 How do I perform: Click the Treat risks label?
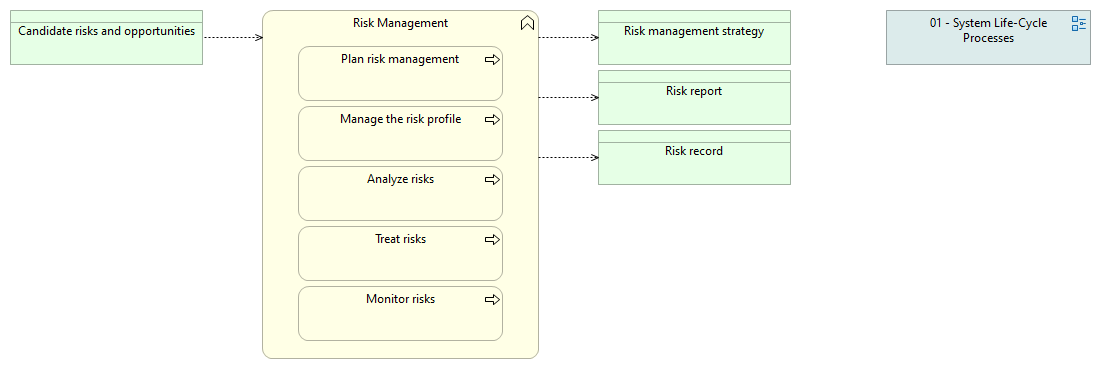tap(400, 239)
